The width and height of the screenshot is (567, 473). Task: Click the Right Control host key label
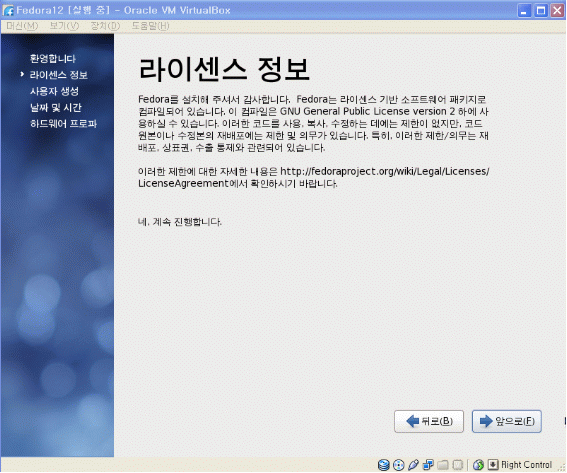[x=526, y=465]
